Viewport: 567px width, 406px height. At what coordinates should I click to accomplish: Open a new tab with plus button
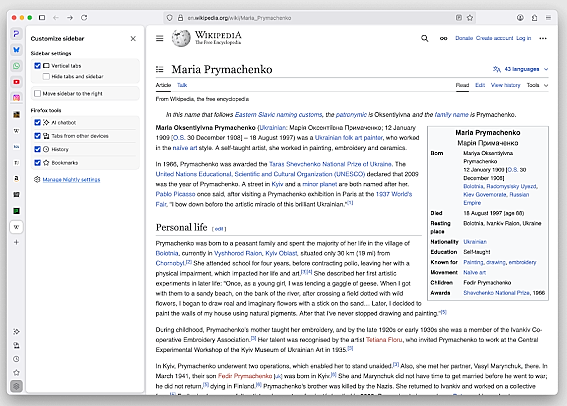16,242
